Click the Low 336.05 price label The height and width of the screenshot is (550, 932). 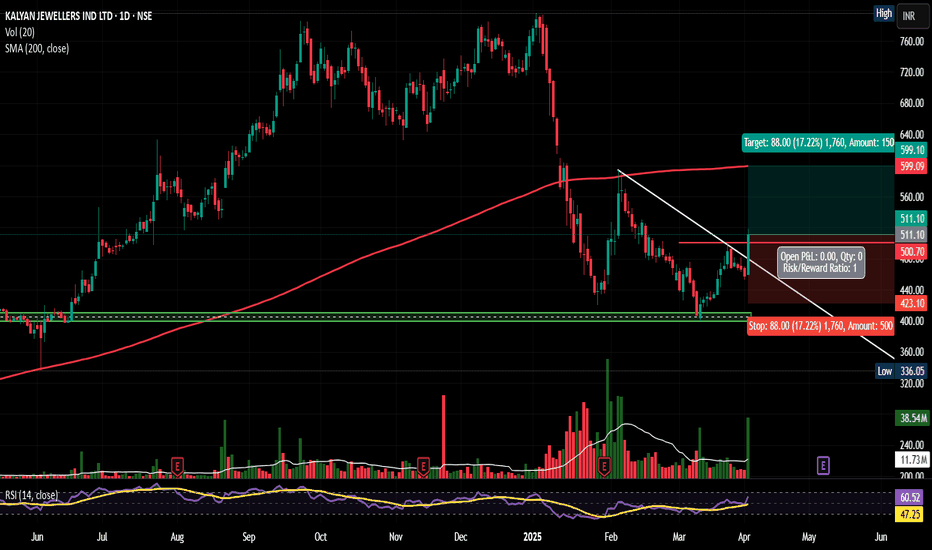(902, 371)
